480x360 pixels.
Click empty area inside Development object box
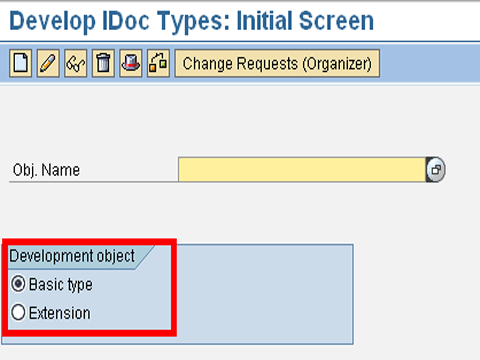click(263, 293)
